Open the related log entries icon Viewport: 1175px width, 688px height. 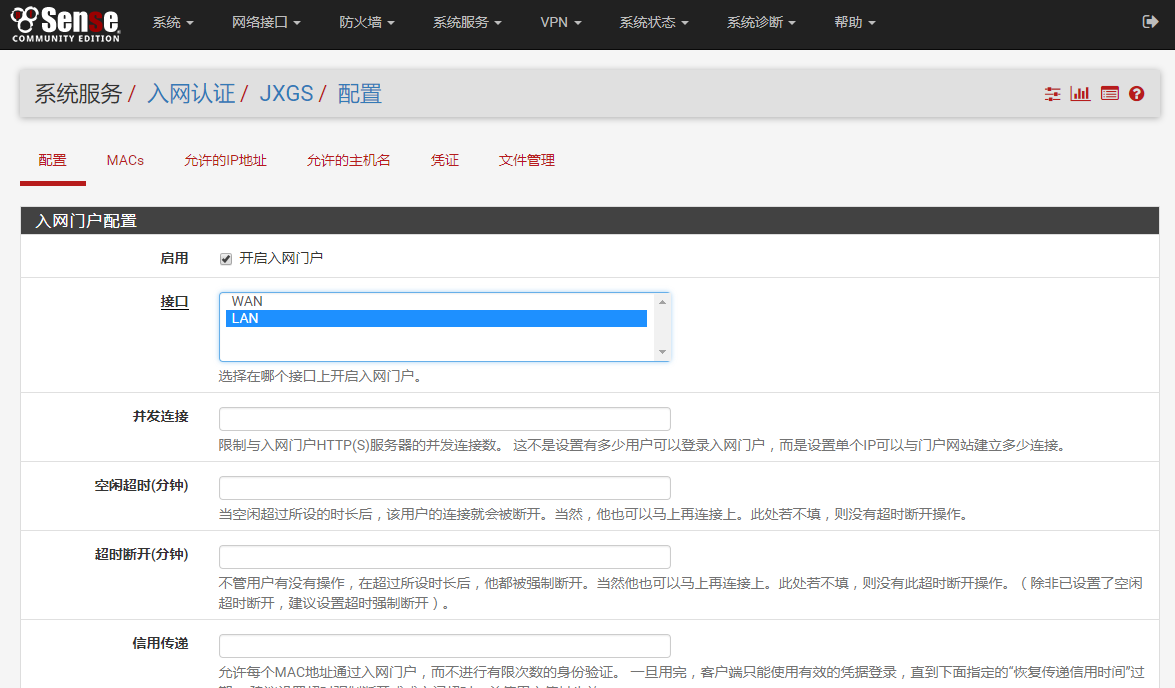pyautogui.click(x=1109, y=94)
